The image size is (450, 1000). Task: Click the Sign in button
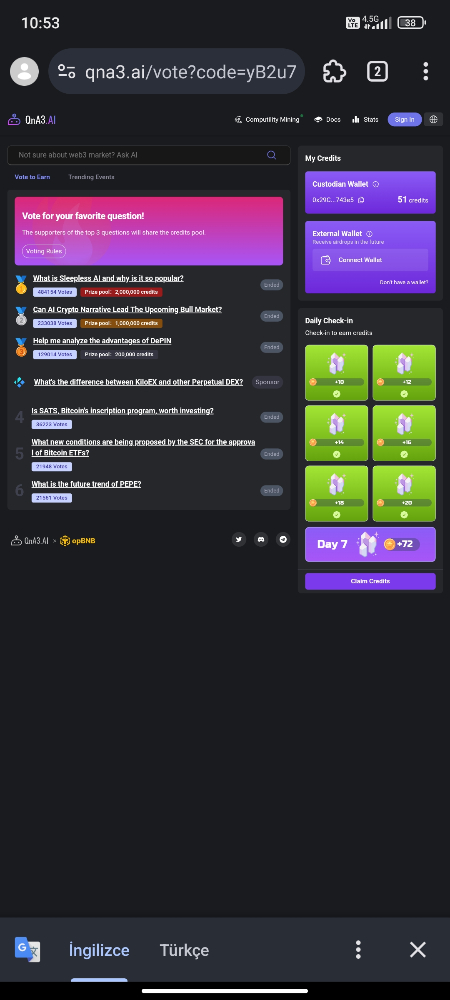pyautogui.click(x=404, y=119)
